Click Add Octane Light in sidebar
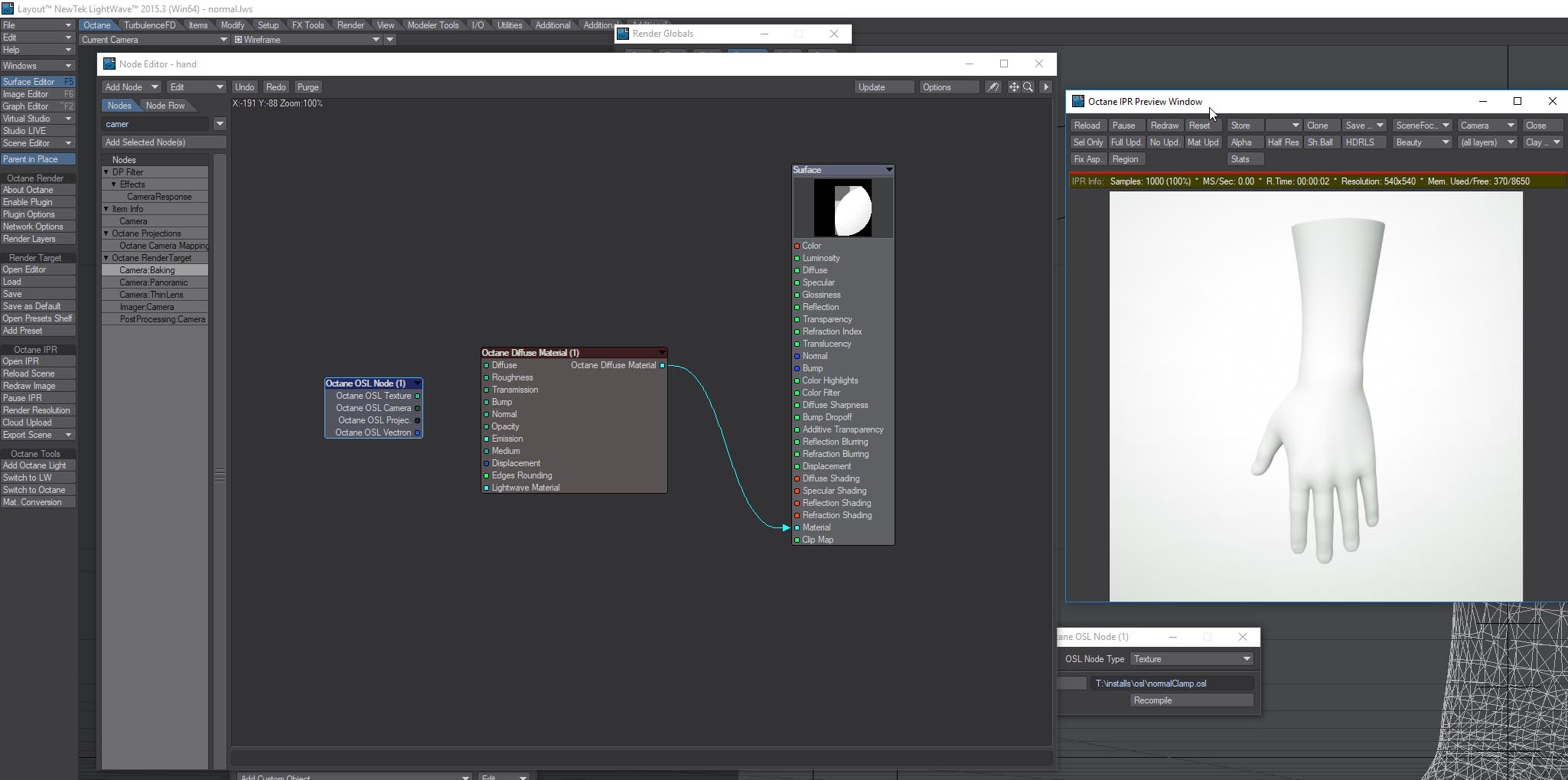The image size is (1568, 780). (x=37, y=465)
